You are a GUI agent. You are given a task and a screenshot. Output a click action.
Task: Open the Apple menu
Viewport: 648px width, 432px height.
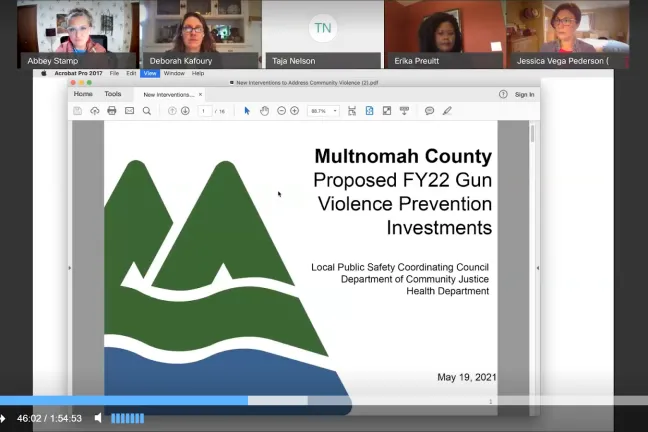click(x=43, y=74)
